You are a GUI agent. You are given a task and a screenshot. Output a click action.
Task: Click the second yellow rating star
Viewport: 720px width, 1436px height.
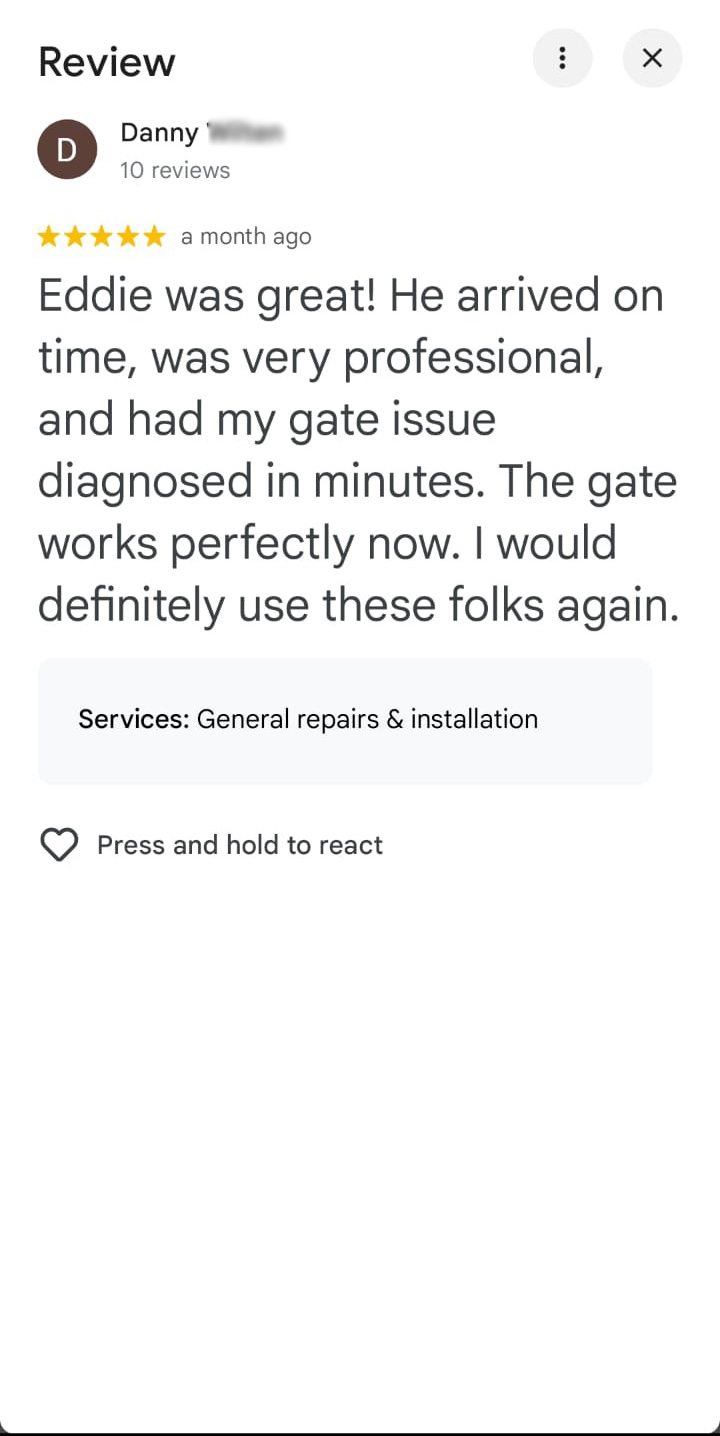(x=75, y=237)
